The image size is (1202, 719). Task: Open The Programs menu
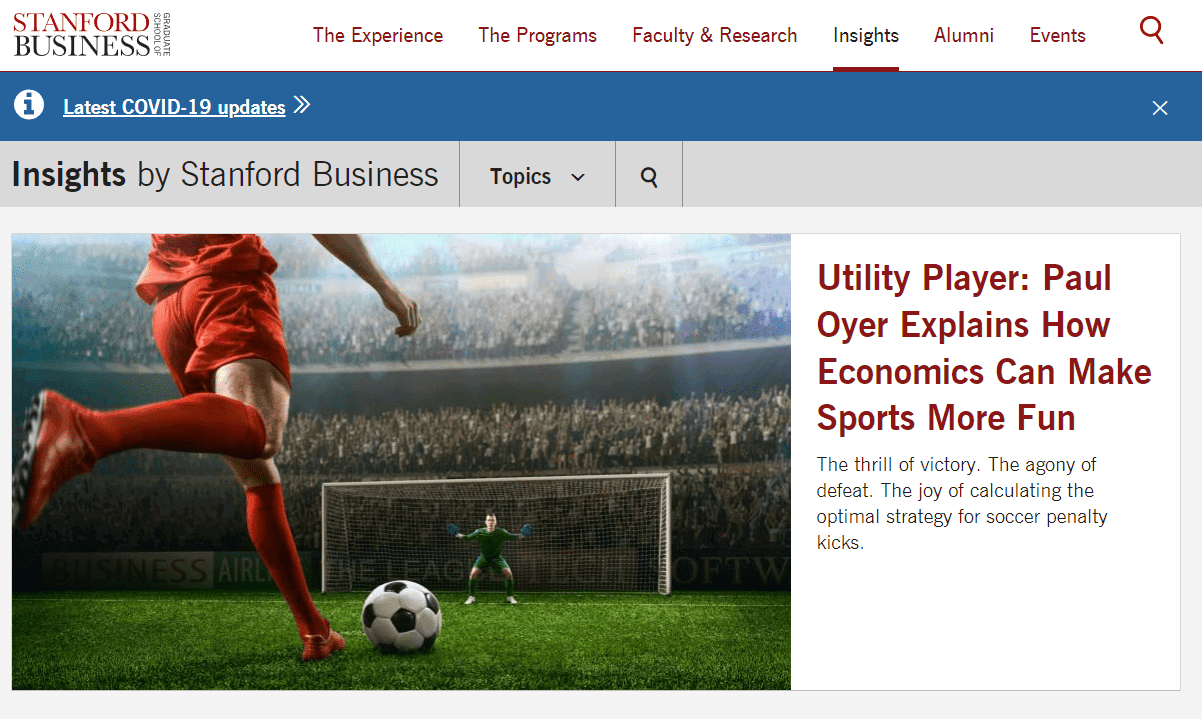[537, 35]
